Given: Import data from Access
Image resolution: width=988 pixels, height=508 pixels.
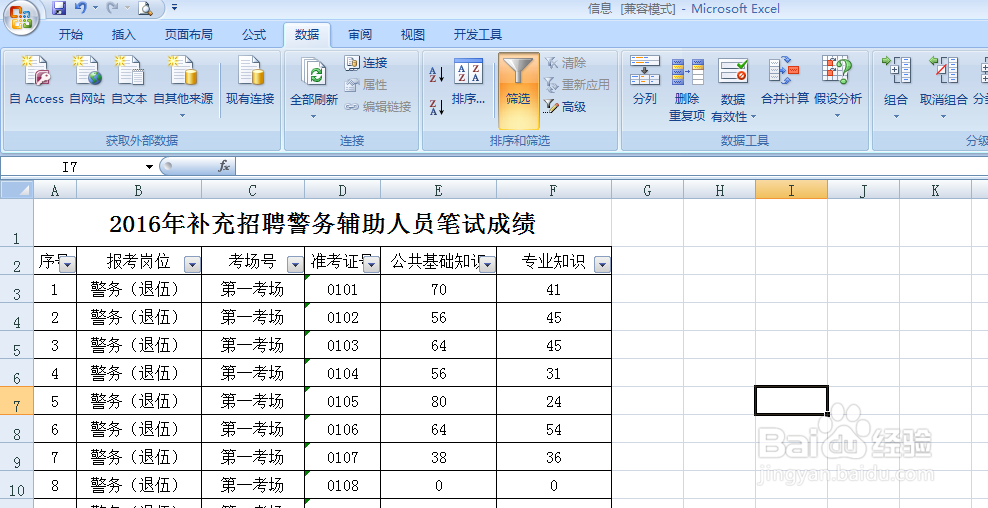Looking at the screenshot, I should [x=37, y=79].
